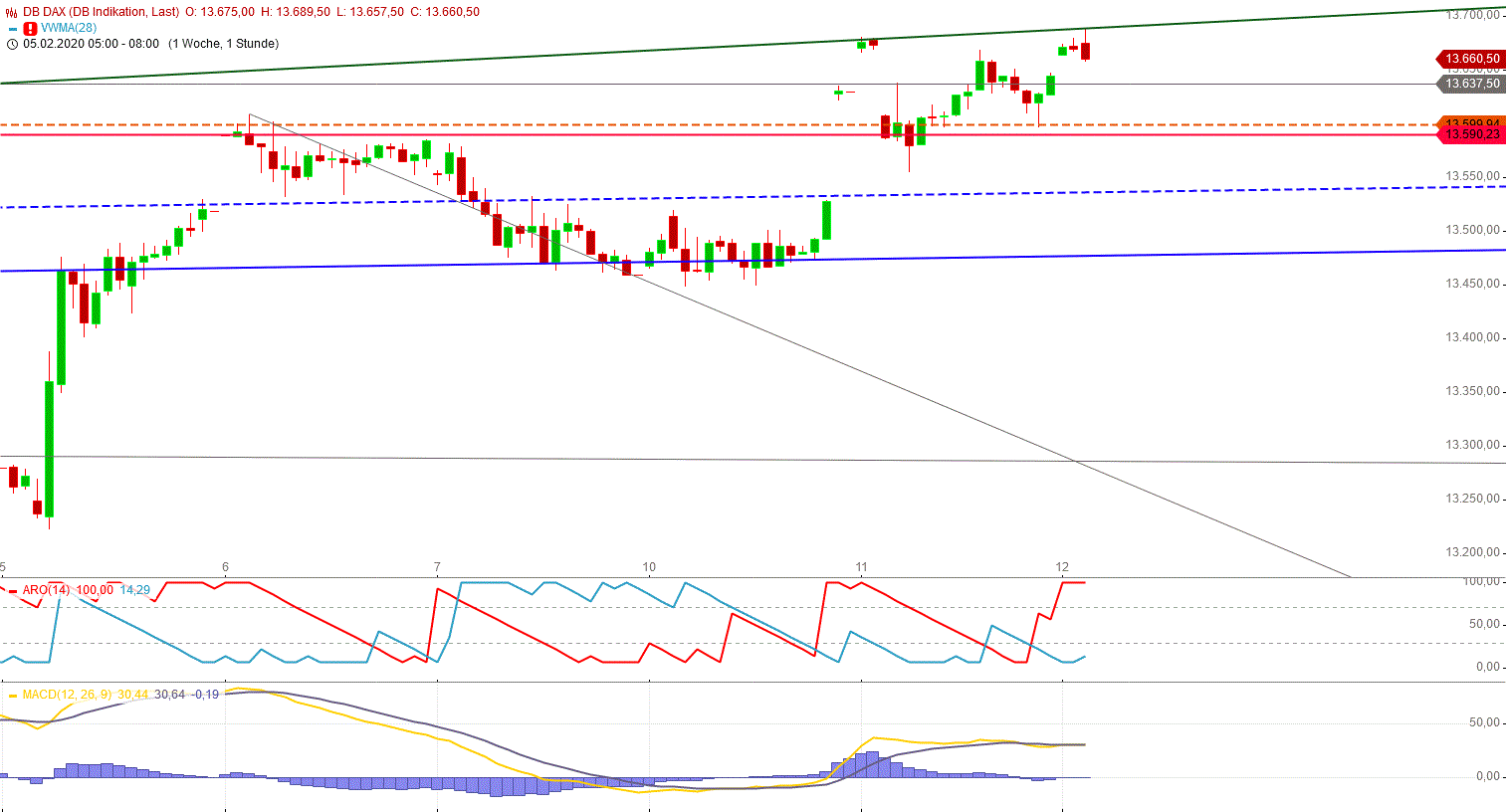Click the yellow MACD legend color marker
1506x812 pixels.
12,695
